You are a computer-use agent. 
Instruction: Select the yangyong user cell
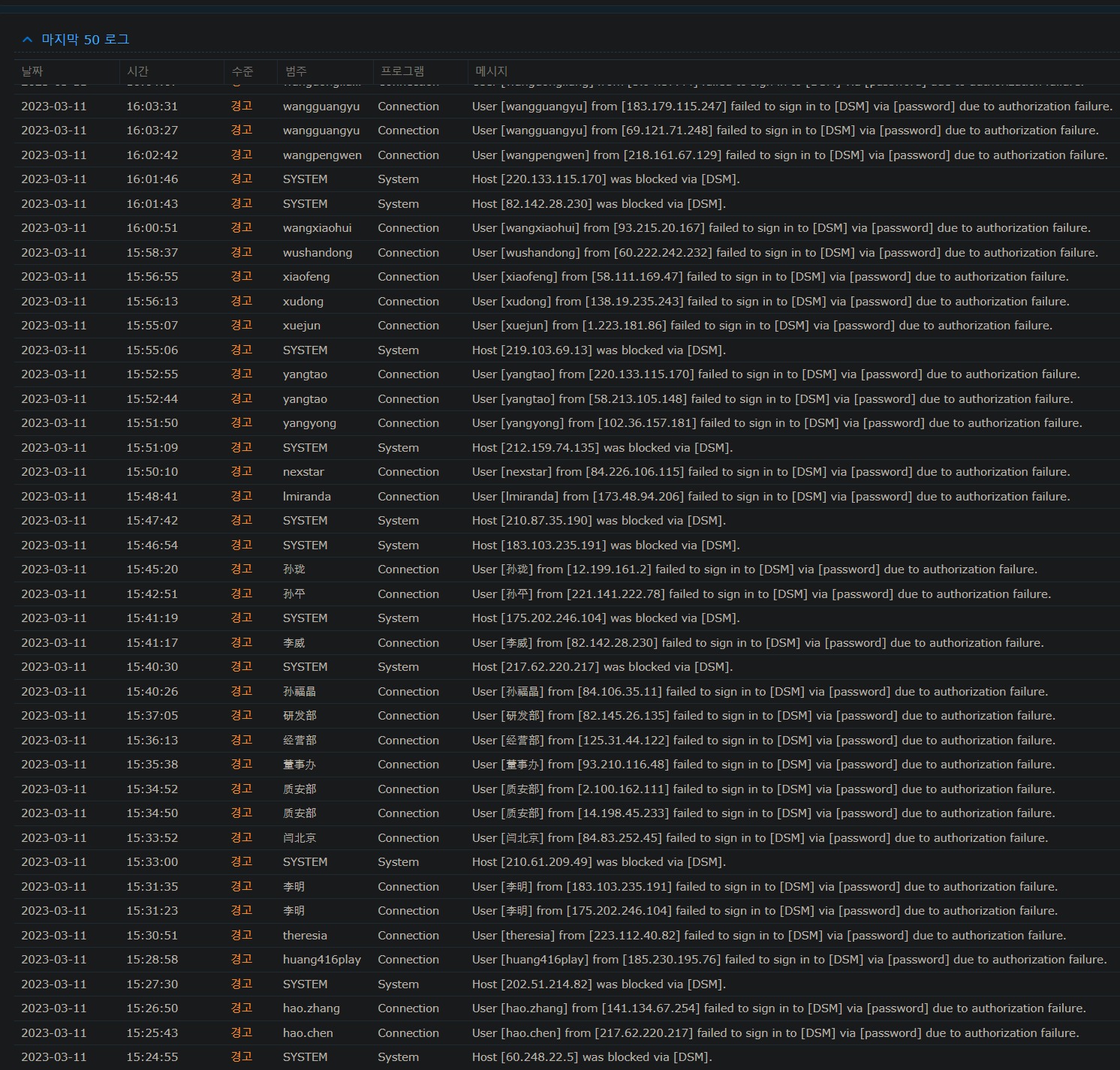point(309,423)
